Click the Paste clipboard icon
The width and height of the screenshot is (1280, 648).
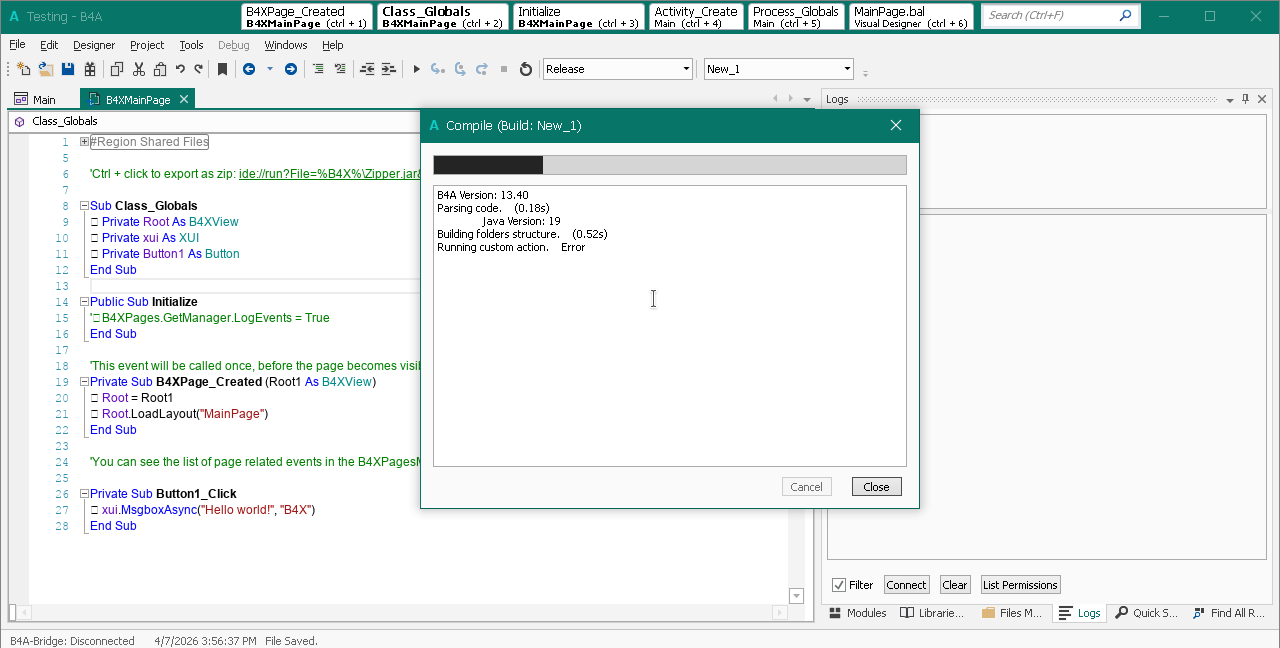160,69
